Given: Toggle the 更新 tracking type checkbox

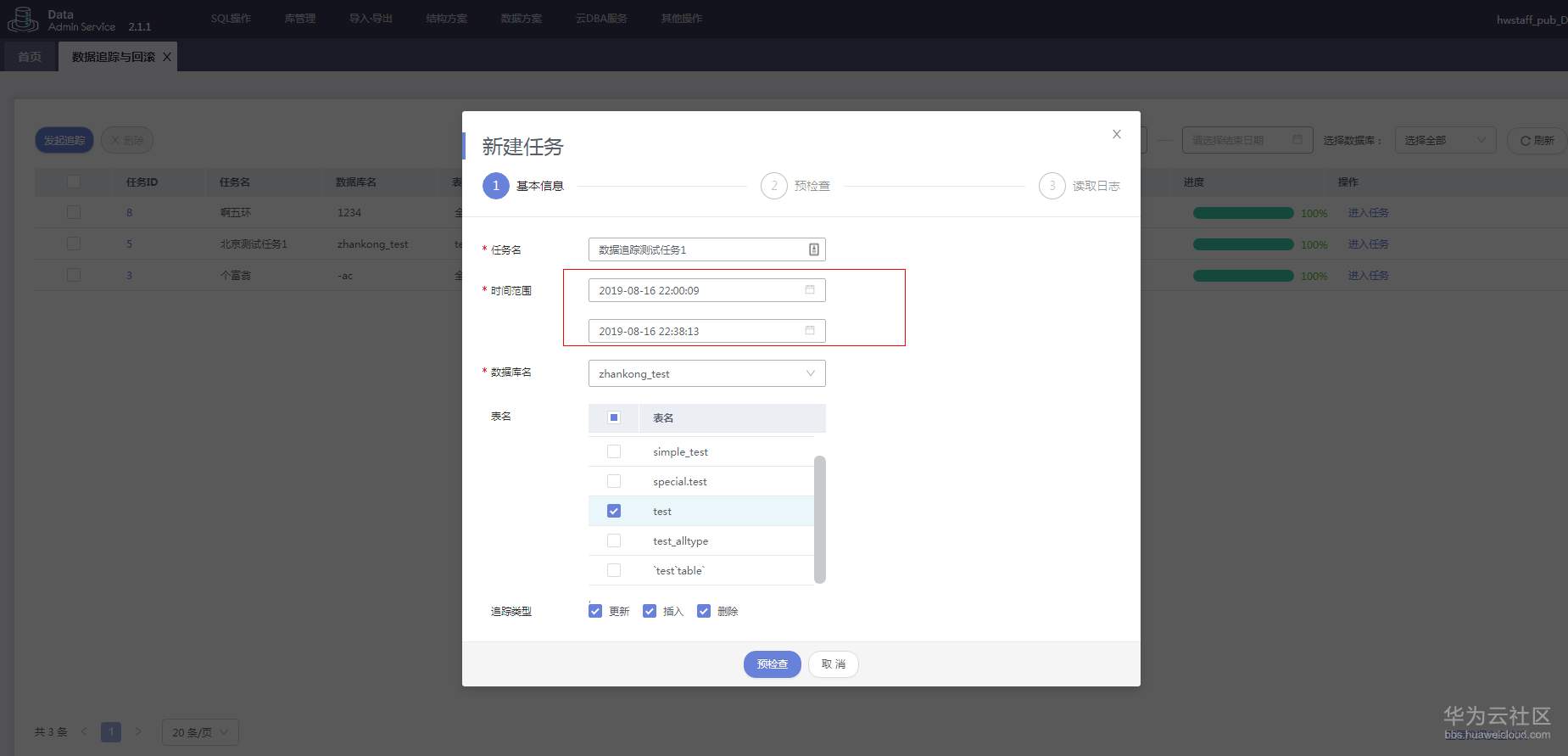Looking at the screenshot, I should click(x=595, y=611).
